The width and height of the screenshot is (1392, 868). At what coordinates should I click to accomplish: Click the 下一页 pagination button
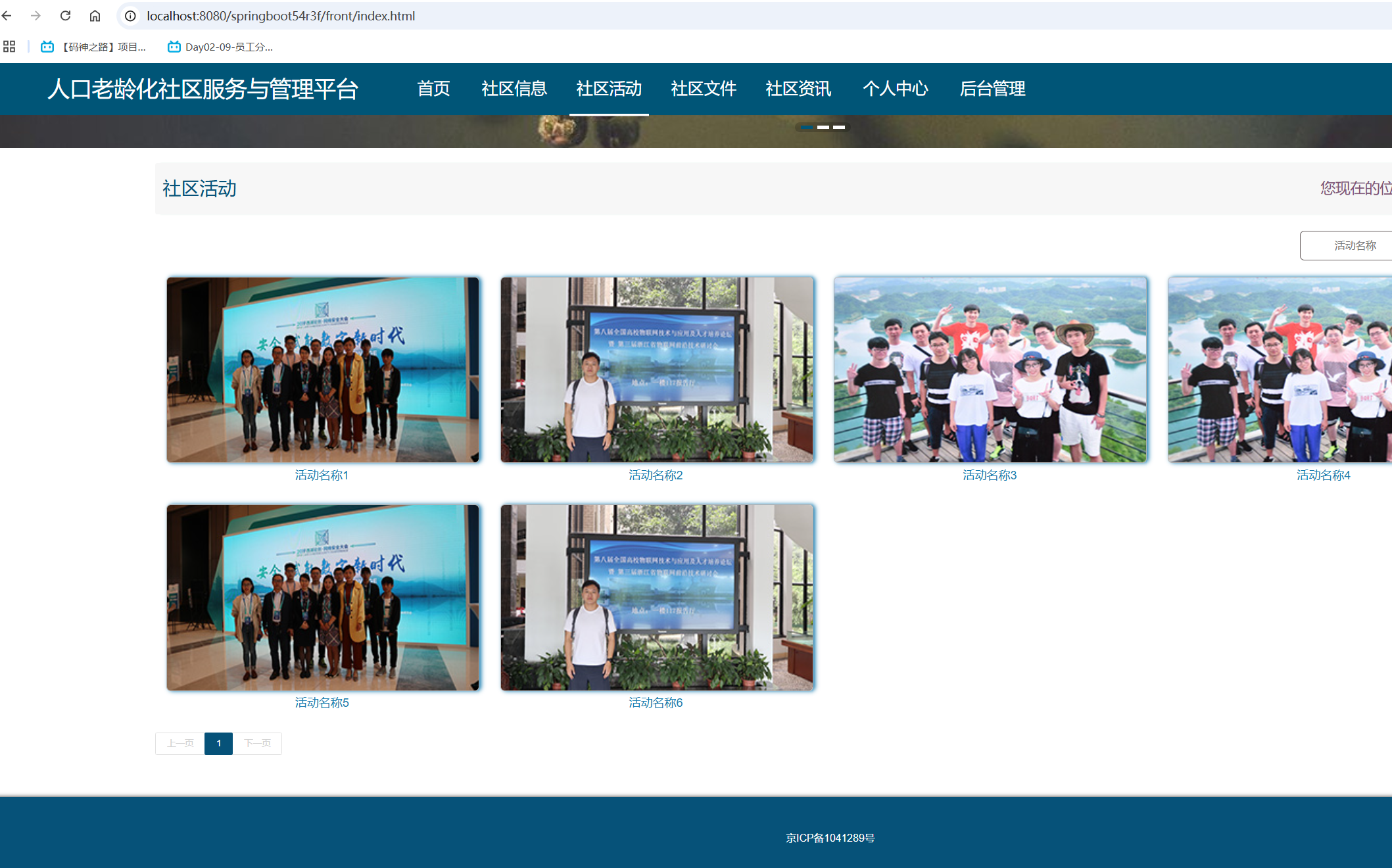256,743
